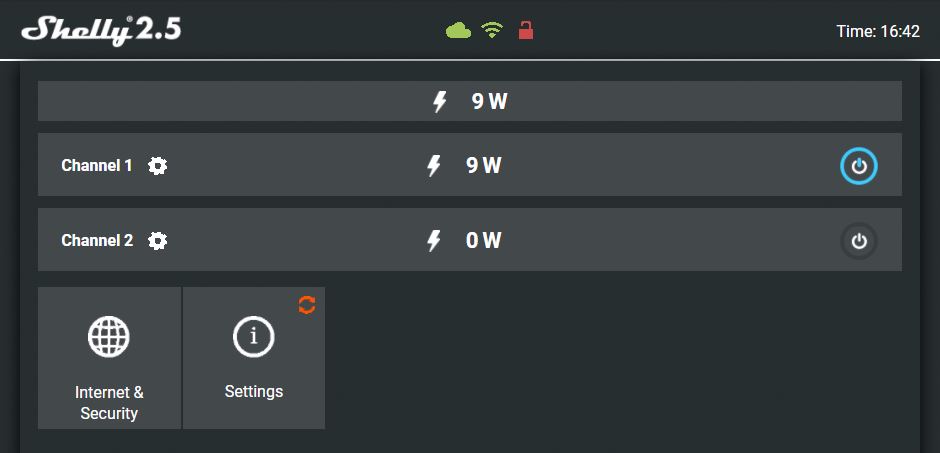Expand the Internet & Security section
Image resolution: width=940 pixels, height=453 pixels.
coord(109,358)
